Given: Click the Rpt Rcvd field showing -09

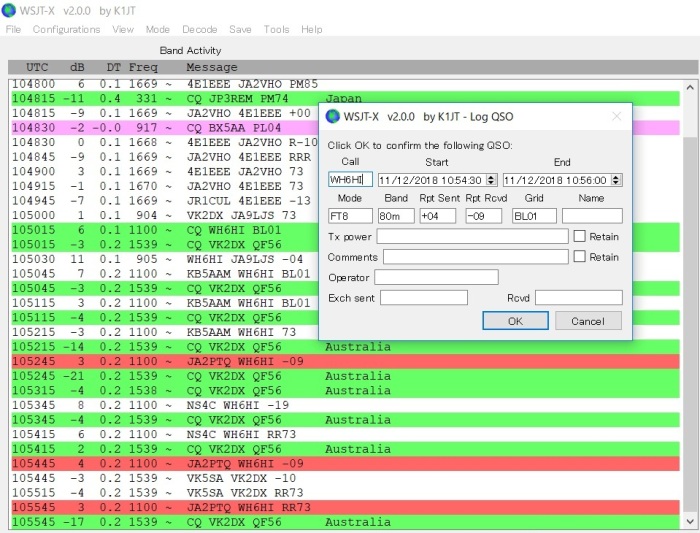Looking at the screenshot, I should tap(483, 216).
